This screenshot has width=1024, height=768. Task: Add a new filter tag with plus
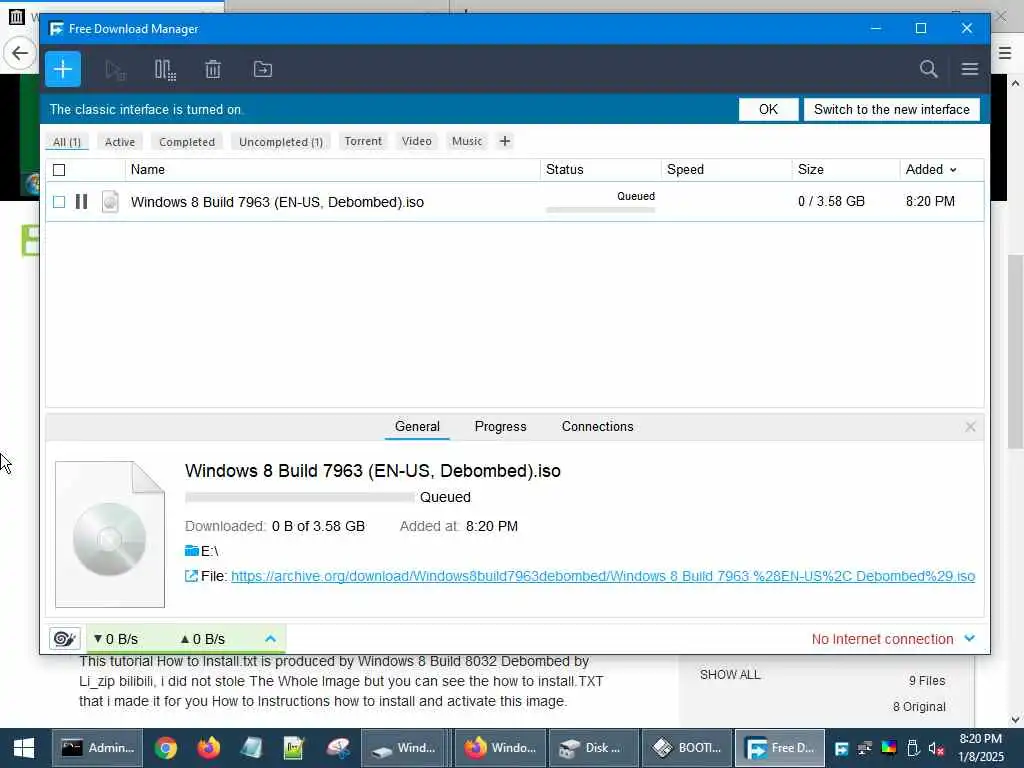coord(504,141)
